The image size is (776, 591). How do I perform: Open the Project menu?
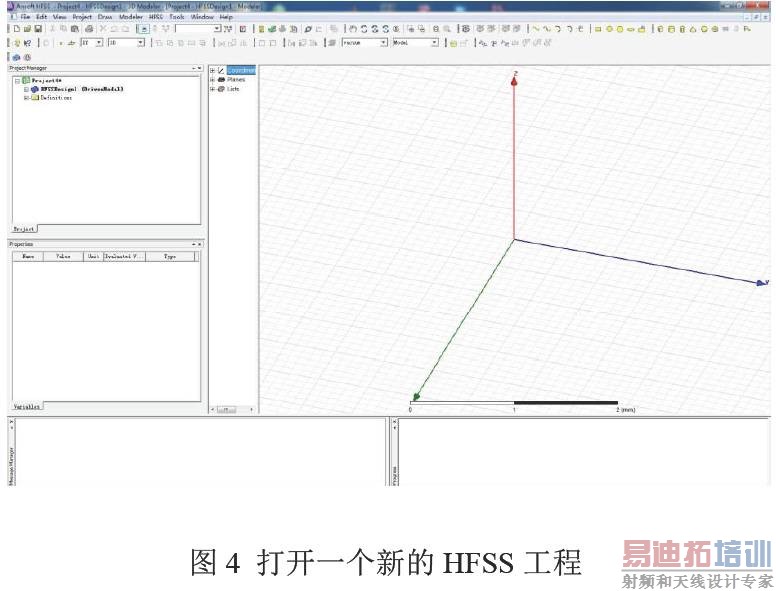[x=82, y=17]
